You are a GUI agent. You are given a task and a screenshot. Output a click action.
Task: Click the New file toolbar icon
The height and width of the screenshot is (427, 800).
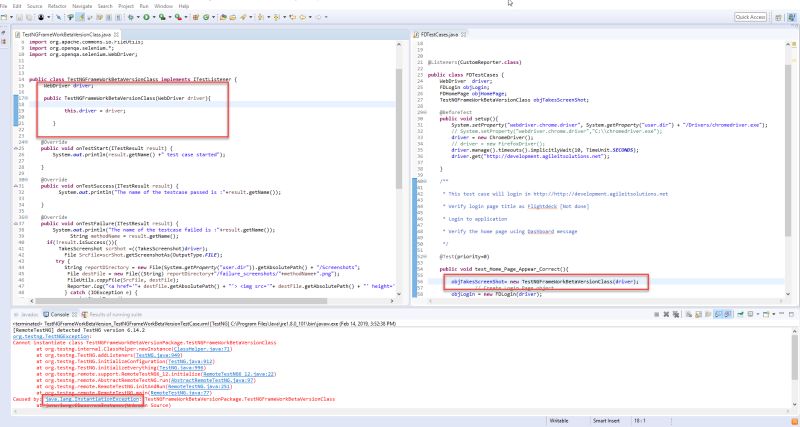pyautogui.click(x=4, y=17)
